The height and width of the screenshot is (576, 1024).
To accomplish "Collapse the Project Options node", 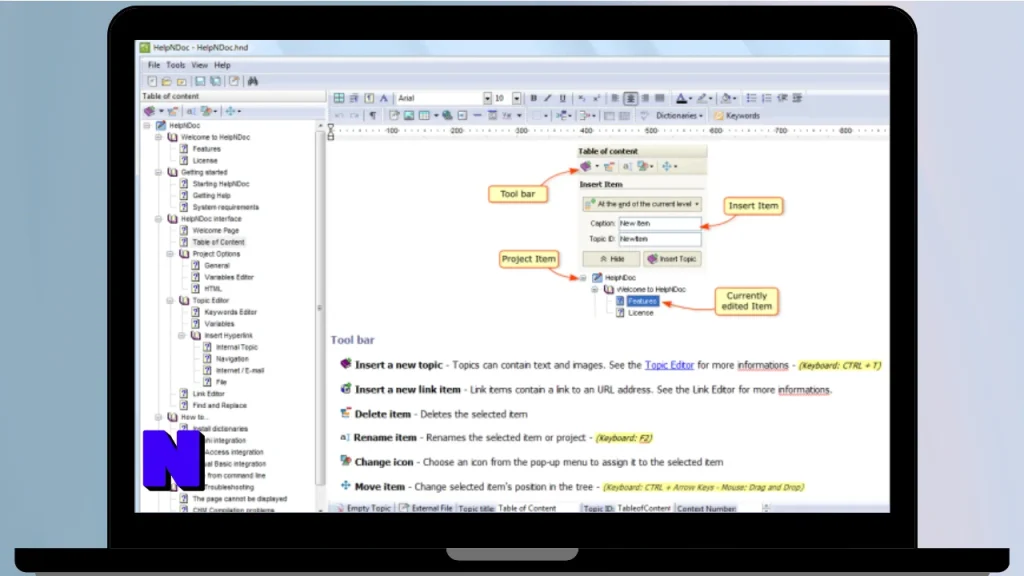I will (x=170, y=254).
